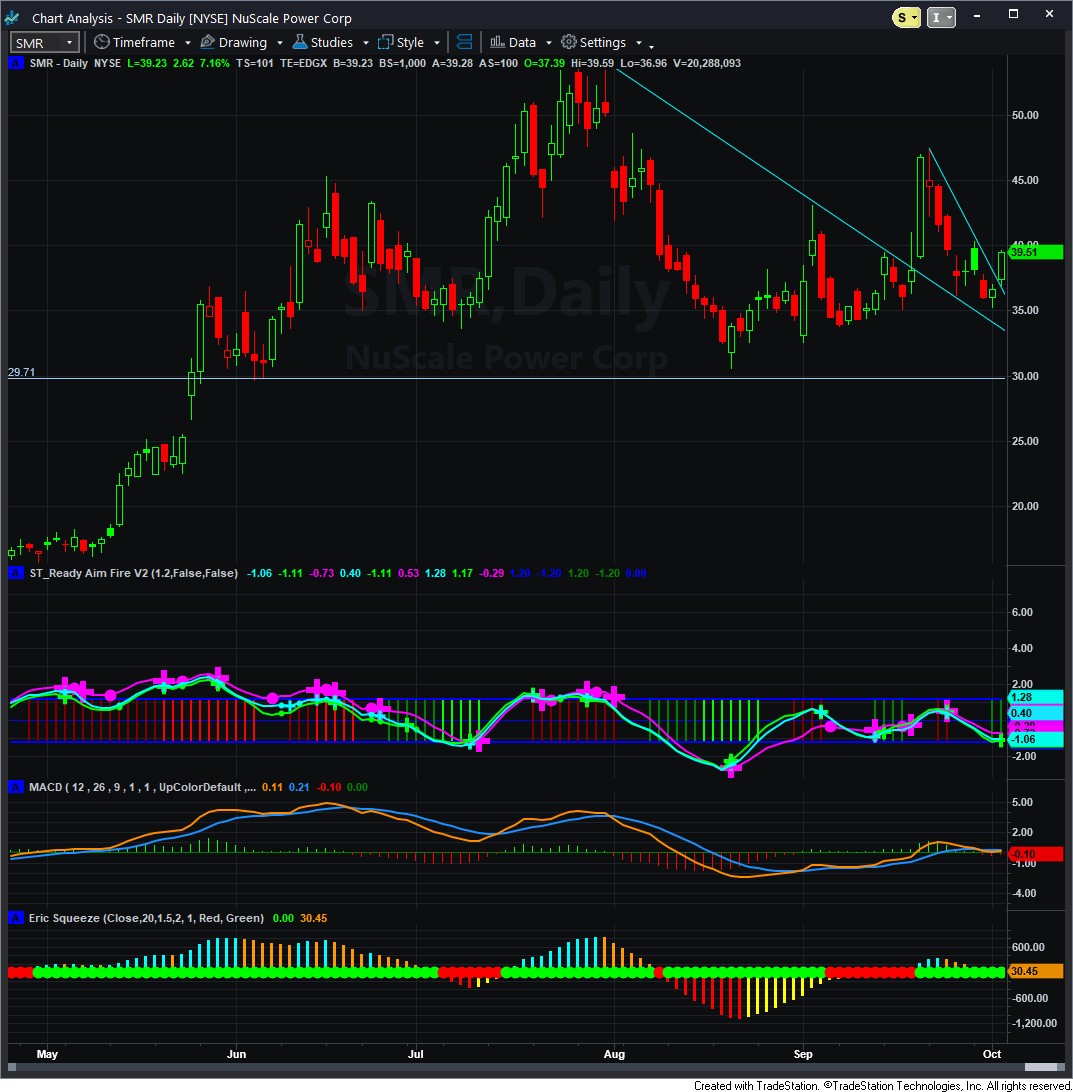
Task: Click the blue A badge beside MACD study
Action: coord(14,787)
